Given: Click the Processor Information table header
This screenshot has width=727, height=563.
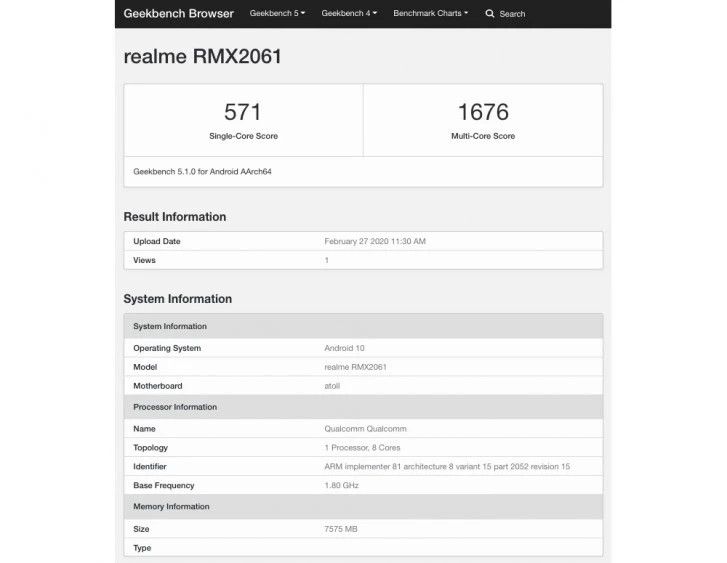Looking at the screenshot, I should (x=364, y=407).
